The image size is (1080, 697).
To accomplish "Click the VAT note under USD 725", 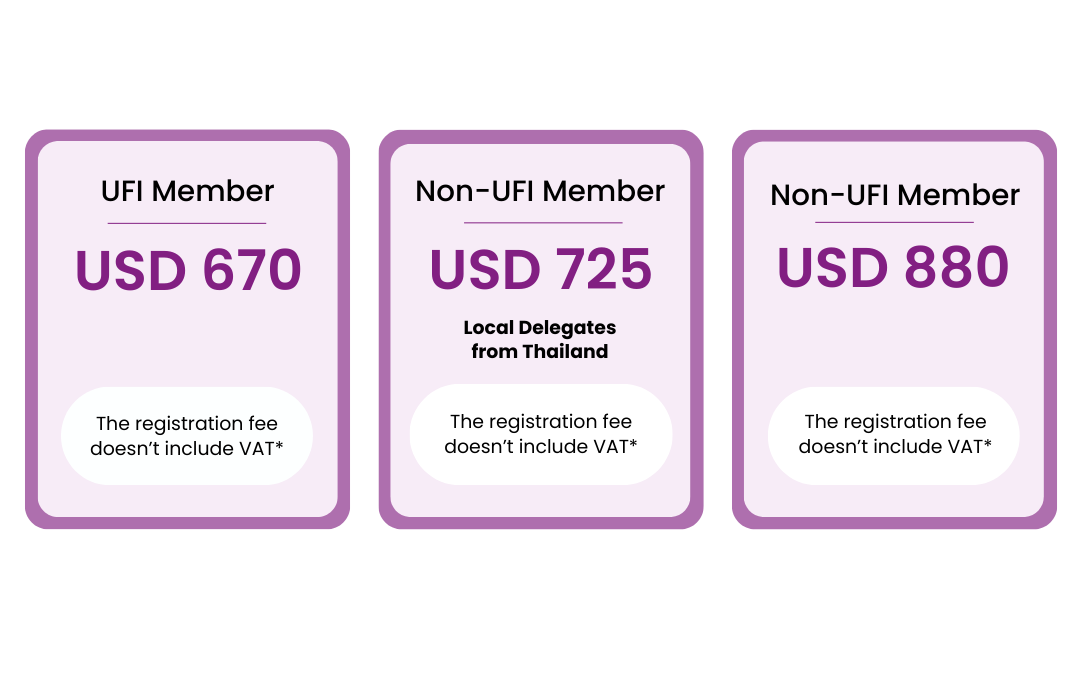I will click(541, 434).
